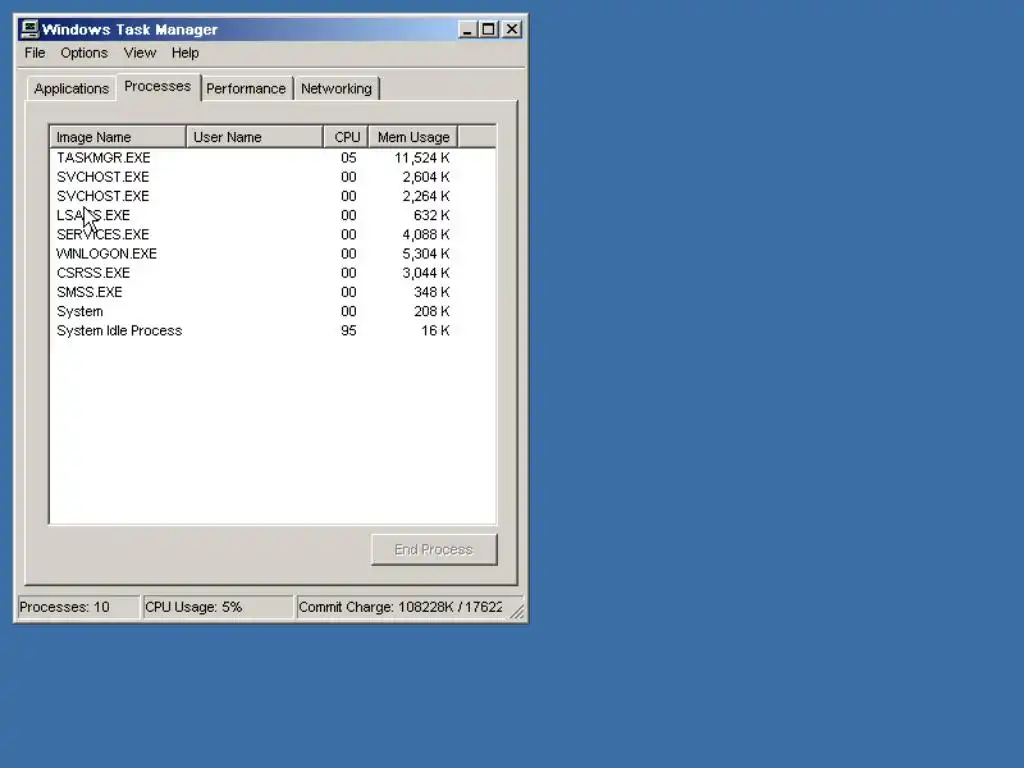Viewport: 1024px width, 768px height.
Task: Select the Processes tab
Action: coord(157,86)
